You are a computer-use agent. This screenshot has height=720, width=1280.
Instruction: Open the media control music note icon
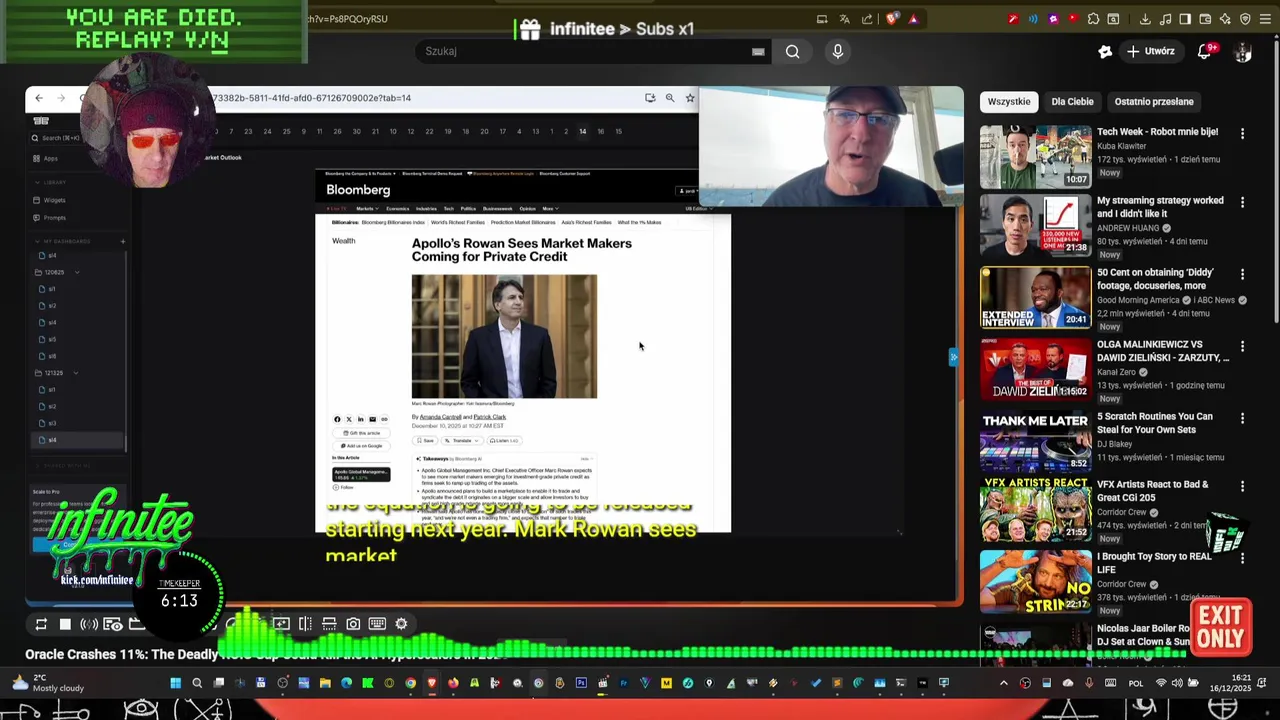[x=1165, y=18]
